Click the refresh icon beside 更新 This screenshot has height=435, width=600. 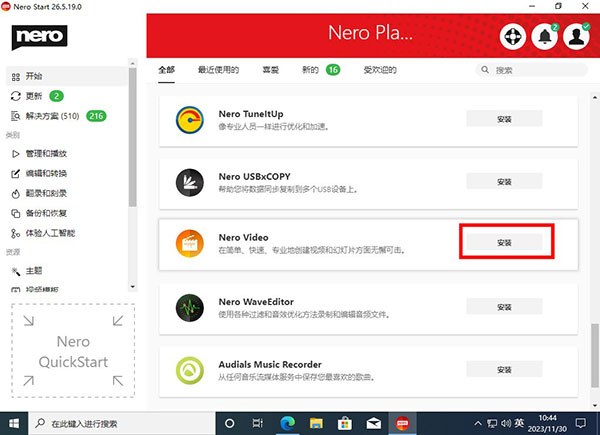[16, 96]
